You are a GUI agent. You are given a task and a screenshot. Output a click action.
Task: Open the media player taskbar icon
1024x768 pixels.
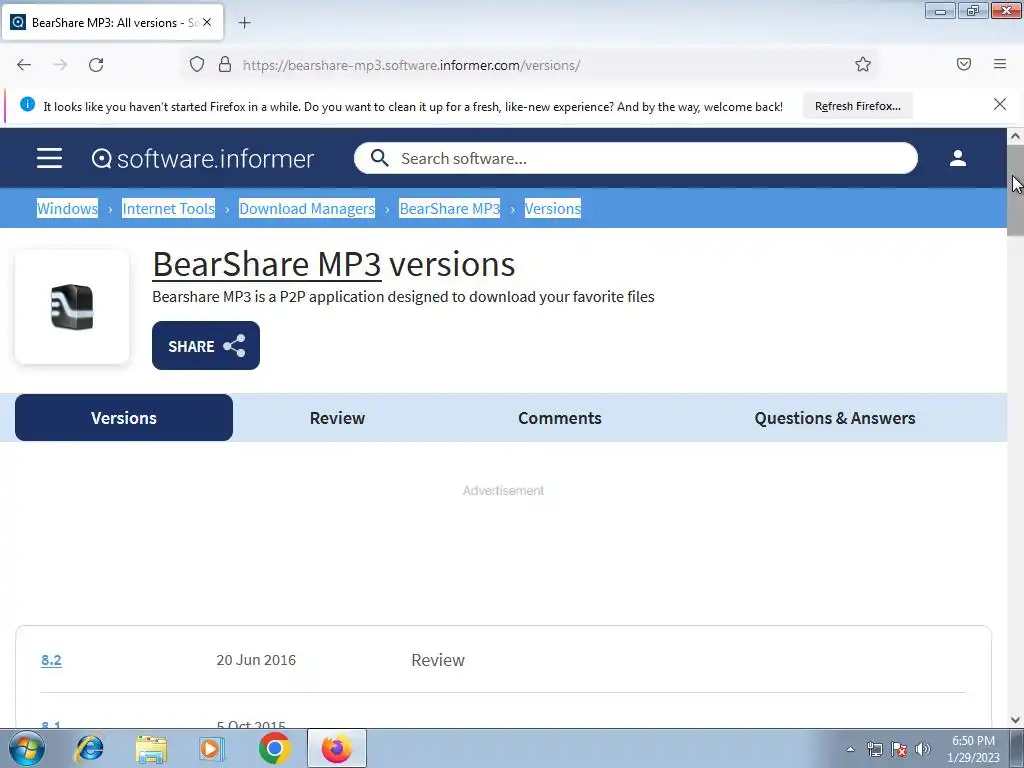click(212, 748)
